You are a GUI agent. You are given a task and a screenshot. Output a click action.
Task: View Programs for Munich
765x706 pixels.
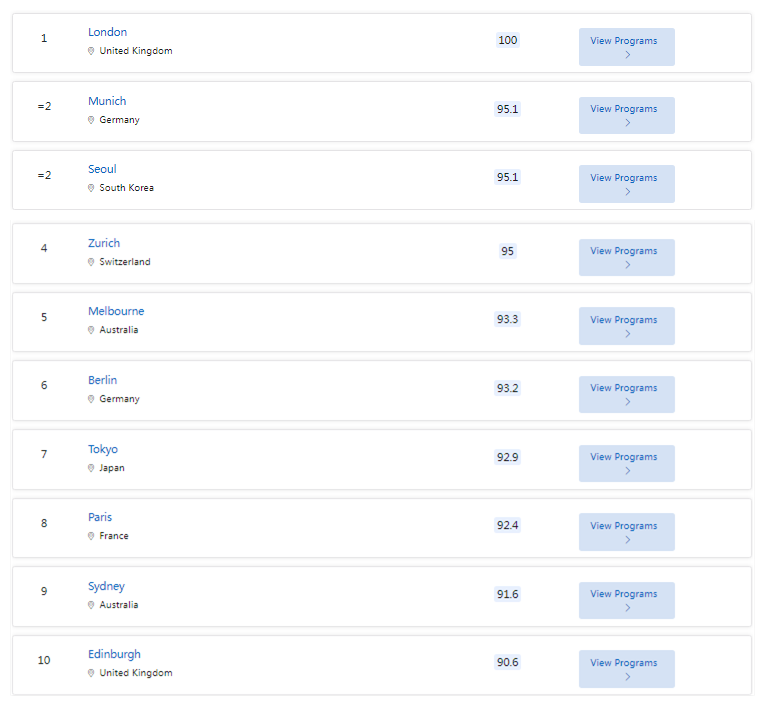tap(626, 115)
